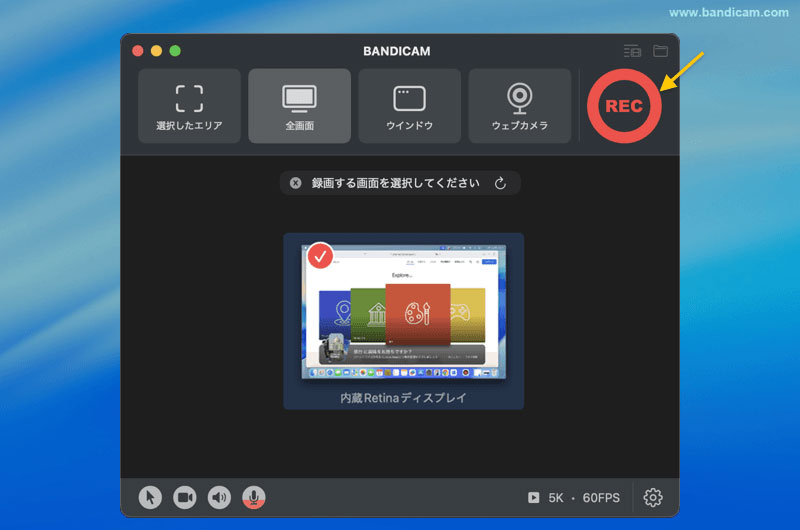Choose the ウインドウ recording mode
The height and width of the screenshot is (530, 800).
click(x=410, y=106)
